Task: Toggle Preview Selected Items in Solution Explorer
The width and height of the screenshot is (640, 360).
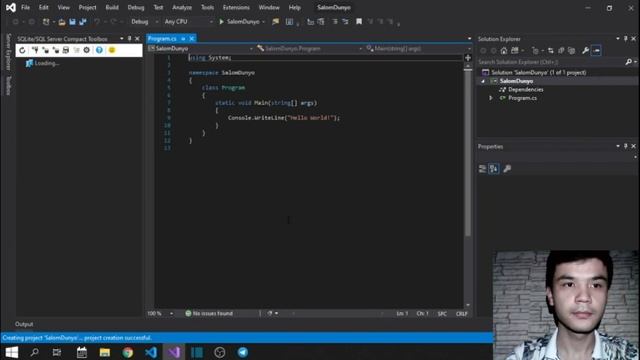Action: coord(596,51)
